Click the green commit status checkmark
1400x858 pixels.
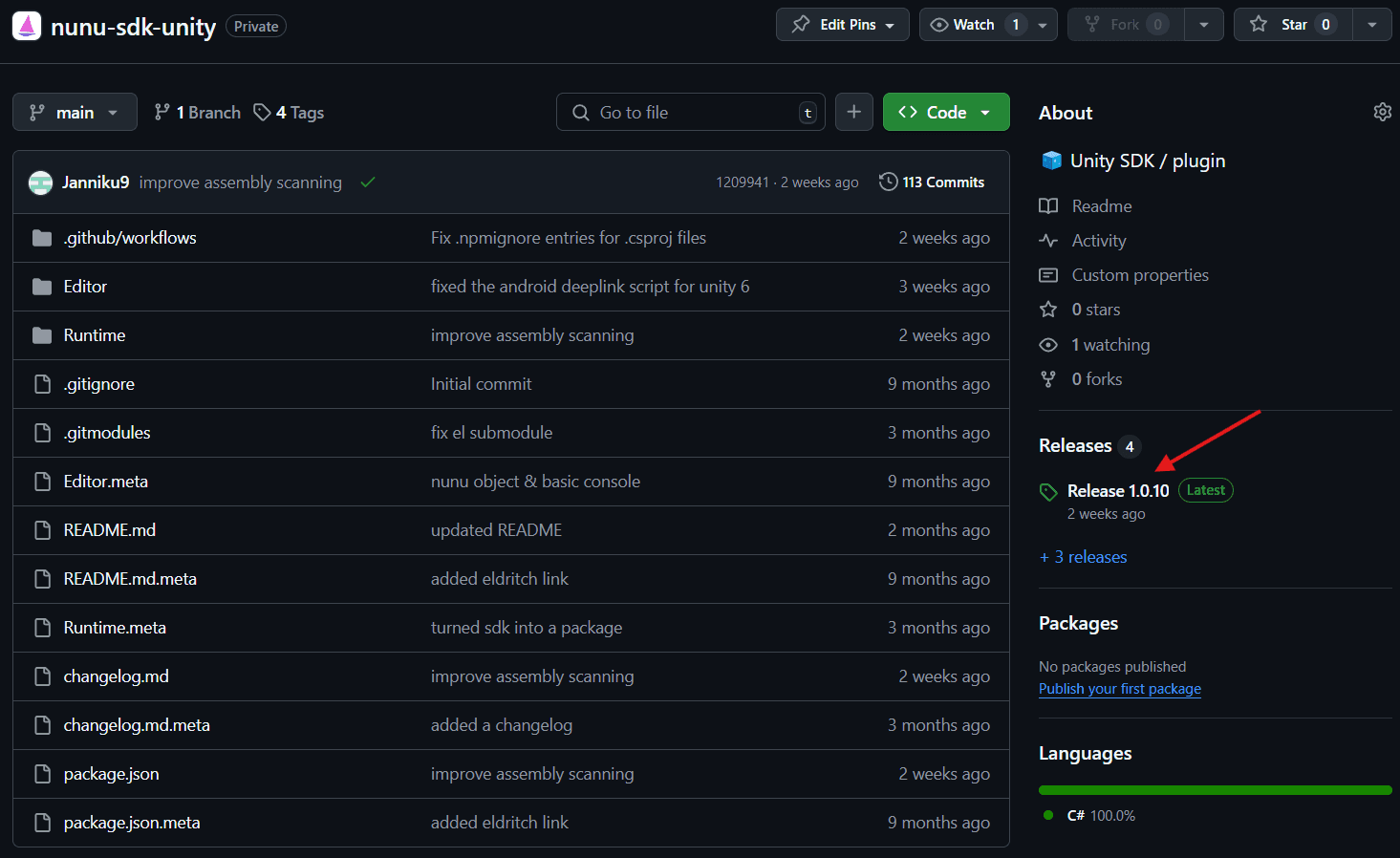[x=368, y=182]
